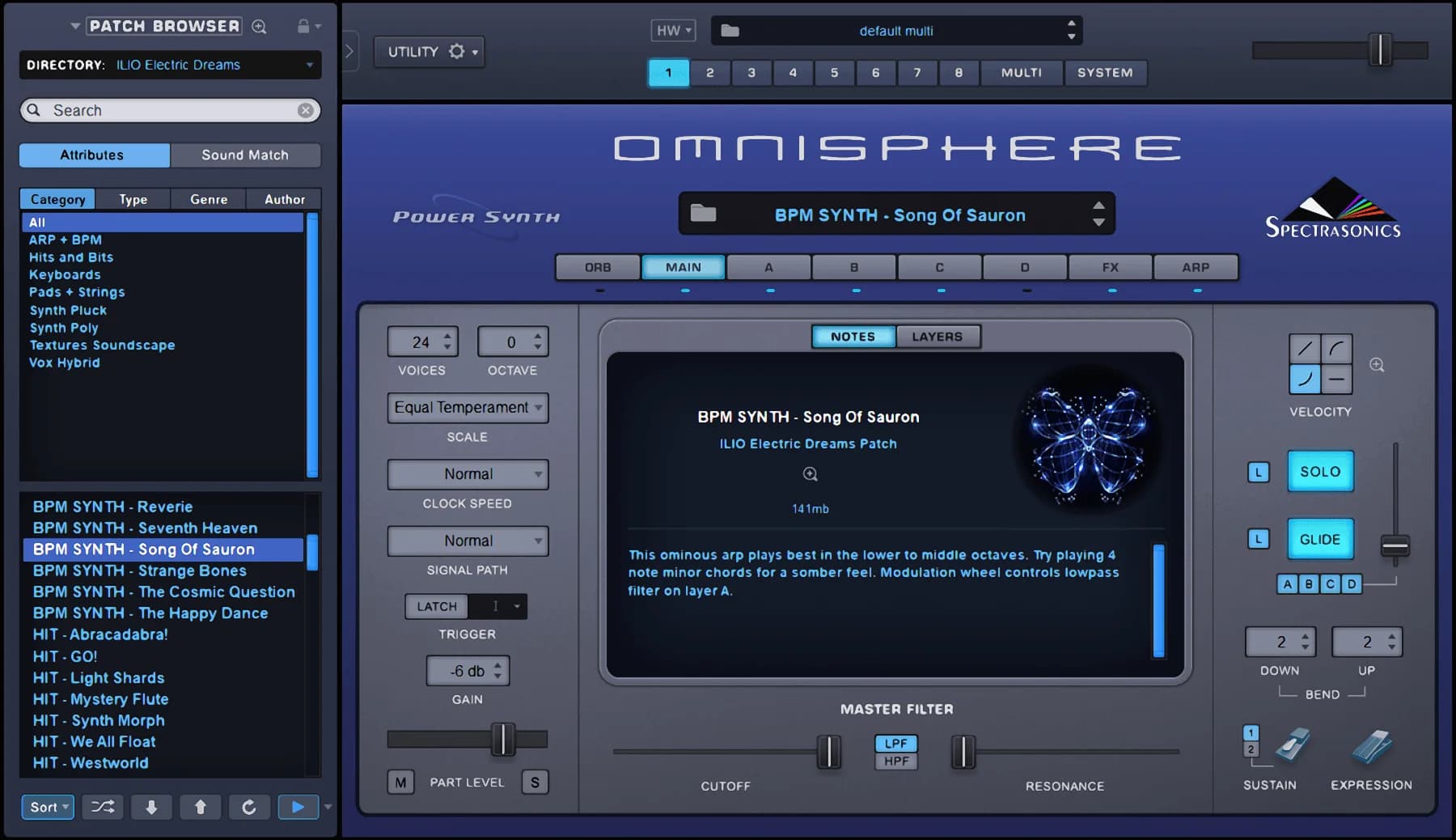Open the ARP tab
This screenshot has height=840, width=1456.
coord(1196,267)
